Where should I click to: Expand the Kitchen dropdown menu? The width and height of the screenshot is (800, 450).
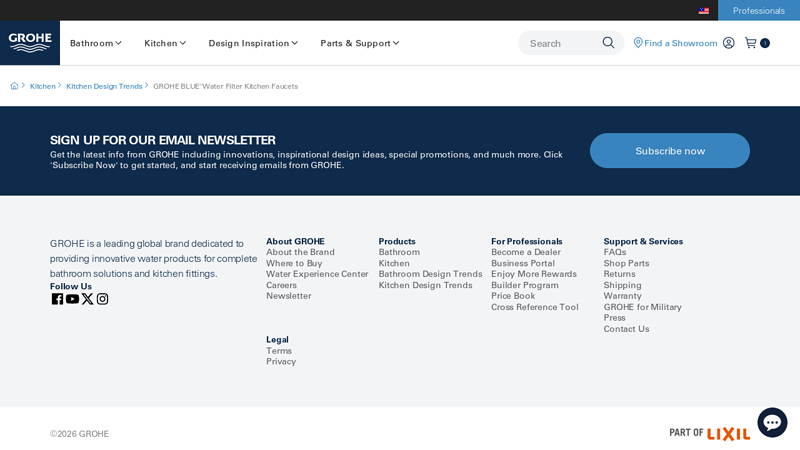165,43
